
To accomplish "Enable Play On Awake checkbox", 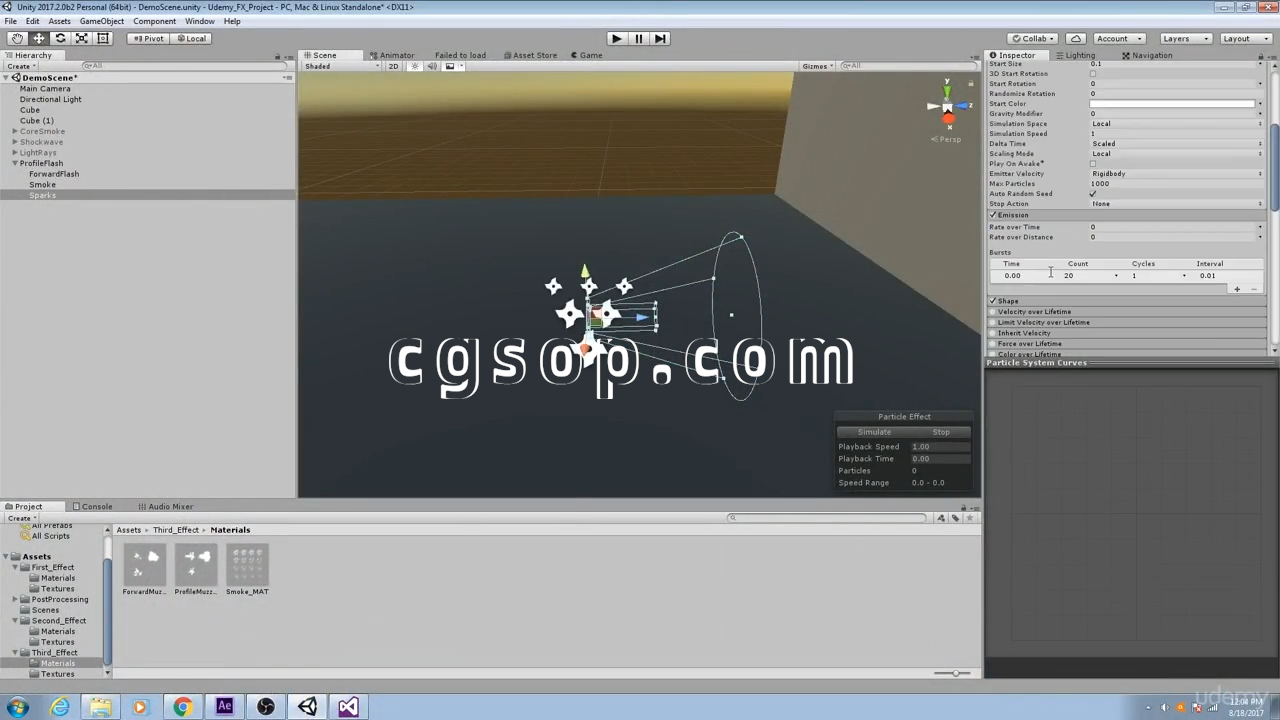I will pyautogui.click(x=1093, y=164).
